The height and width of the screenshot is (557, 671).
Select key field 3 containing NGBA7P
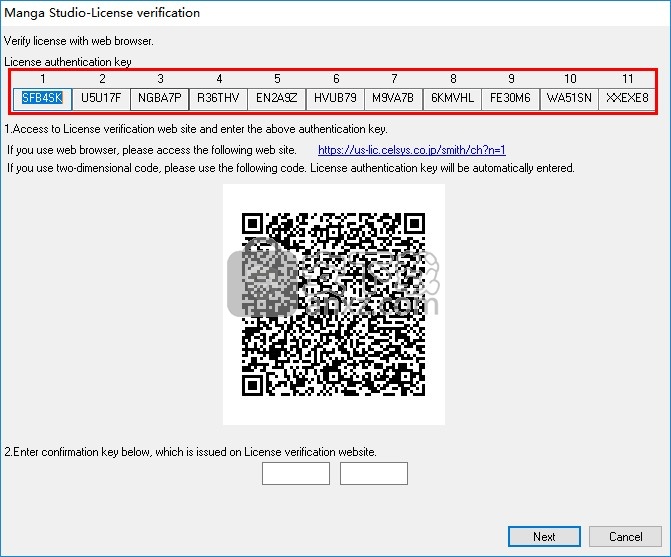160,99
